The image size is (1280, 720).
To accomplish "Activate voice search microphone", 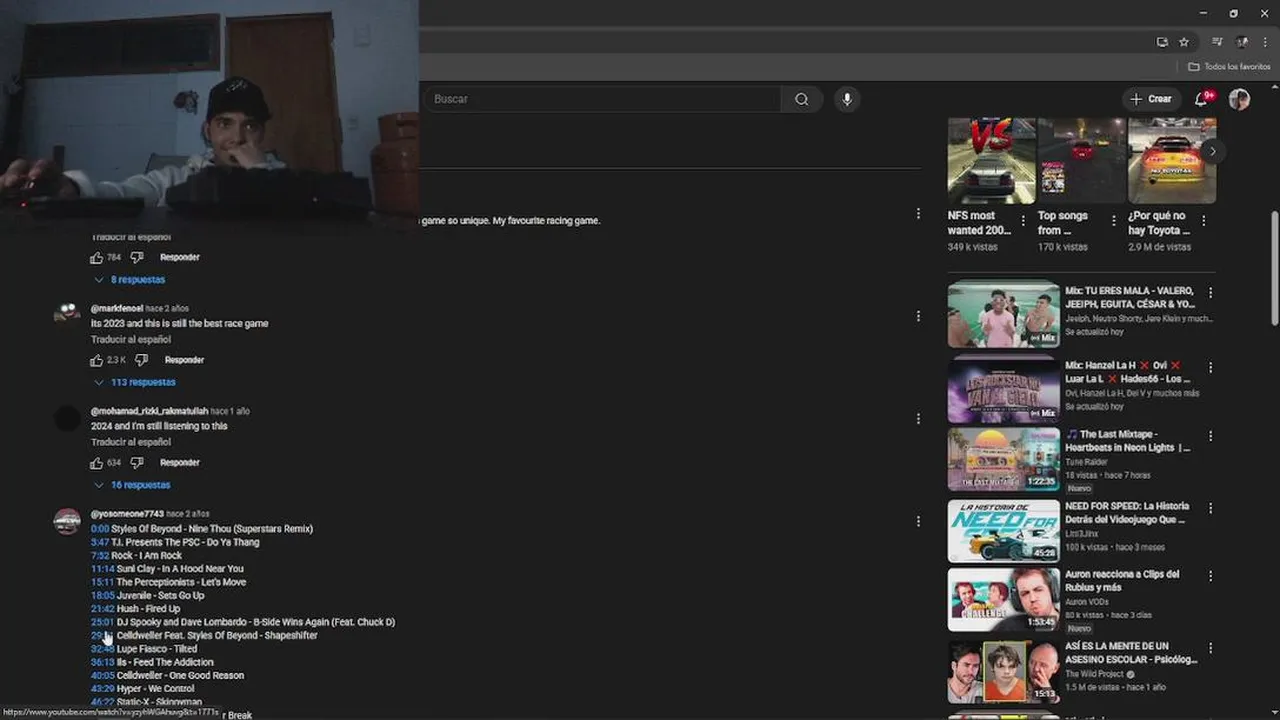I will point(847,99).
